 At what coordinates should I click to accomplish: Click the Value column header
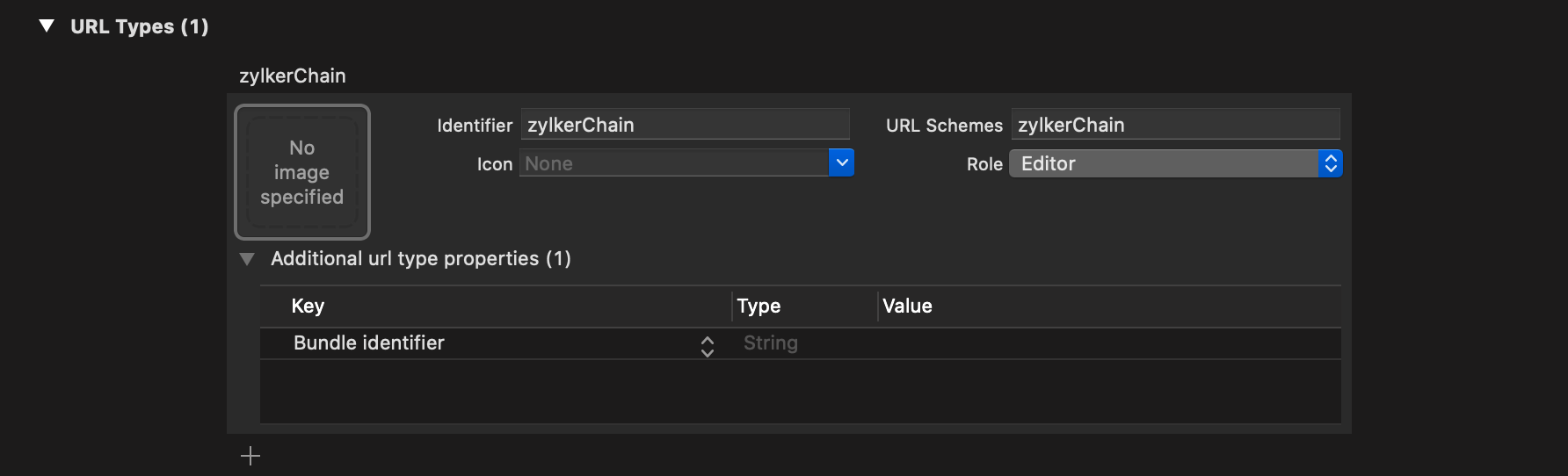(907, 306)
